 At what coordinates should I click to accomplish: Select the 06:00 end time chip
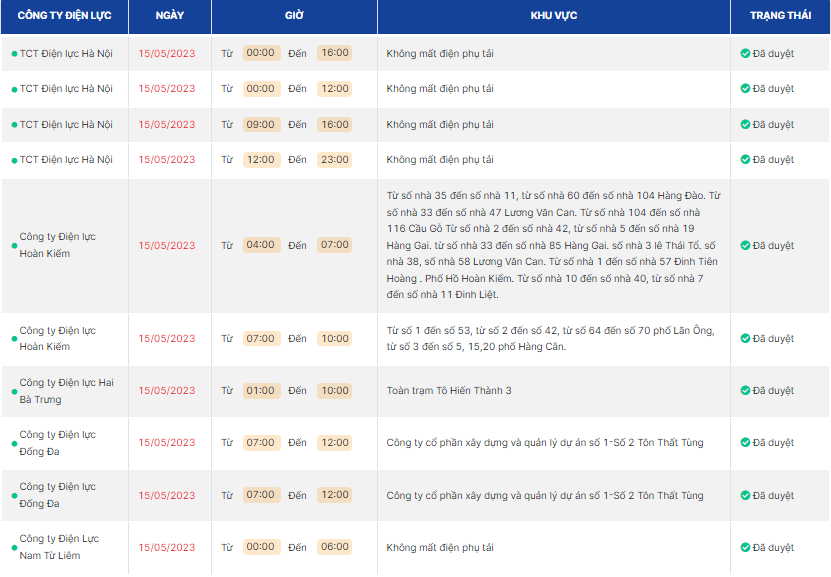(334, 547)
